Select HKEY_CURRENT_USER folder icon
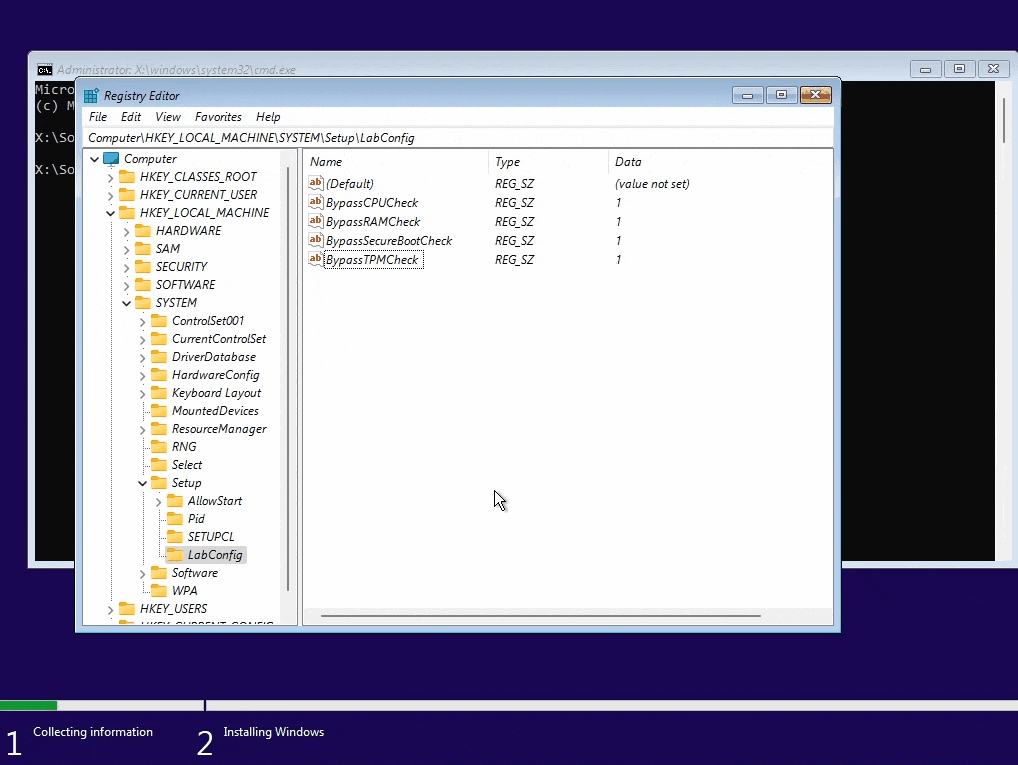 pos(127,195)
